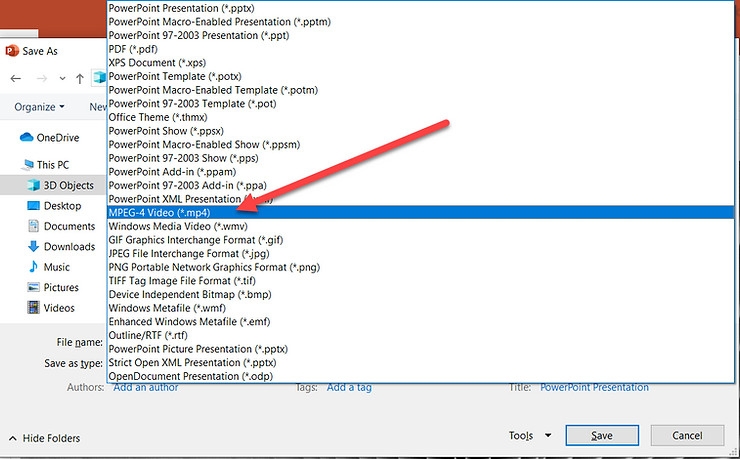This screenshot has height=459, width=740.
Task: Choose OpenDocument Presentation (*.odp)
Action: (420, 376)
